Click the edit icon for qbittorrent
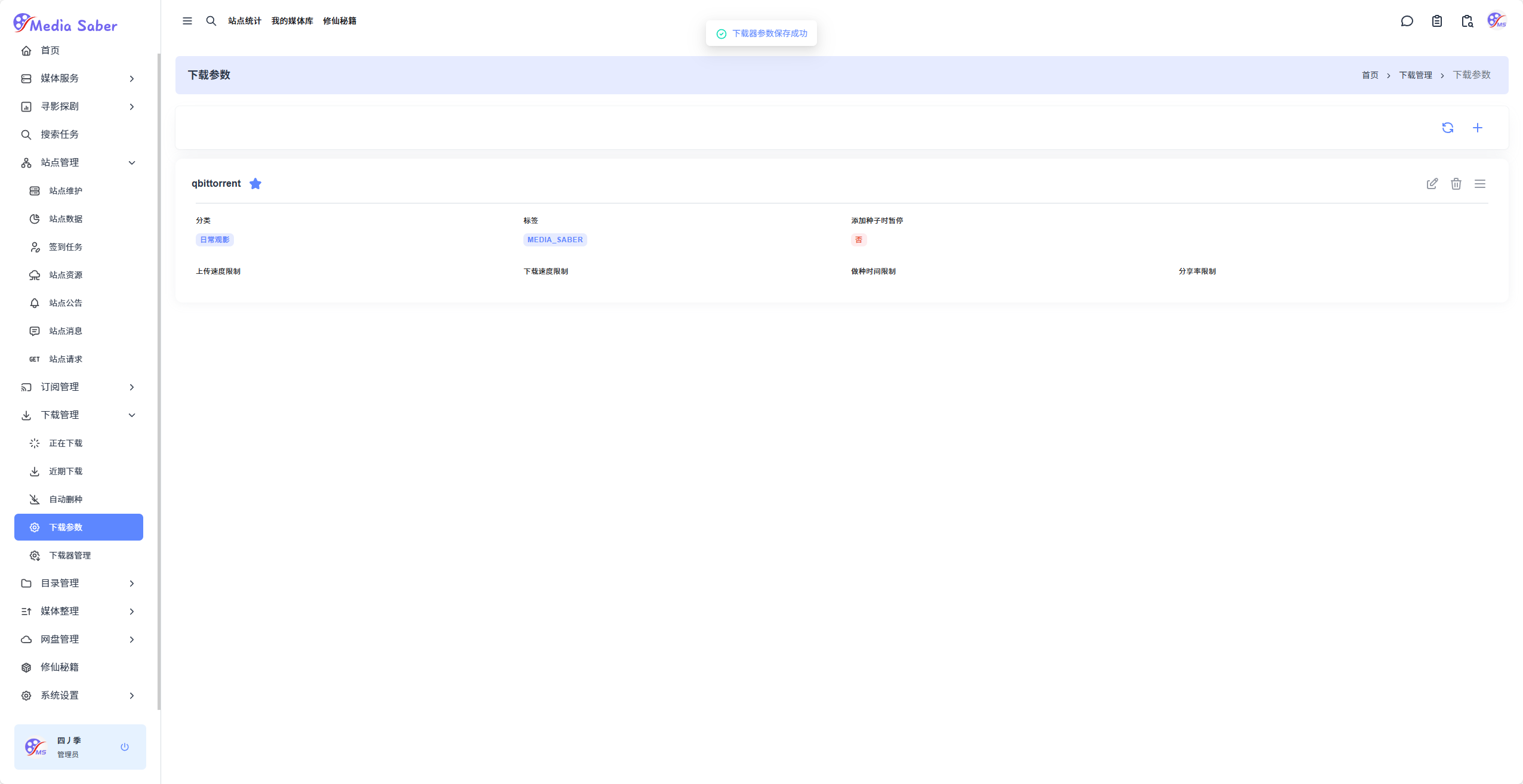Screen dimensions: 1523x784 pos(1432,184)
